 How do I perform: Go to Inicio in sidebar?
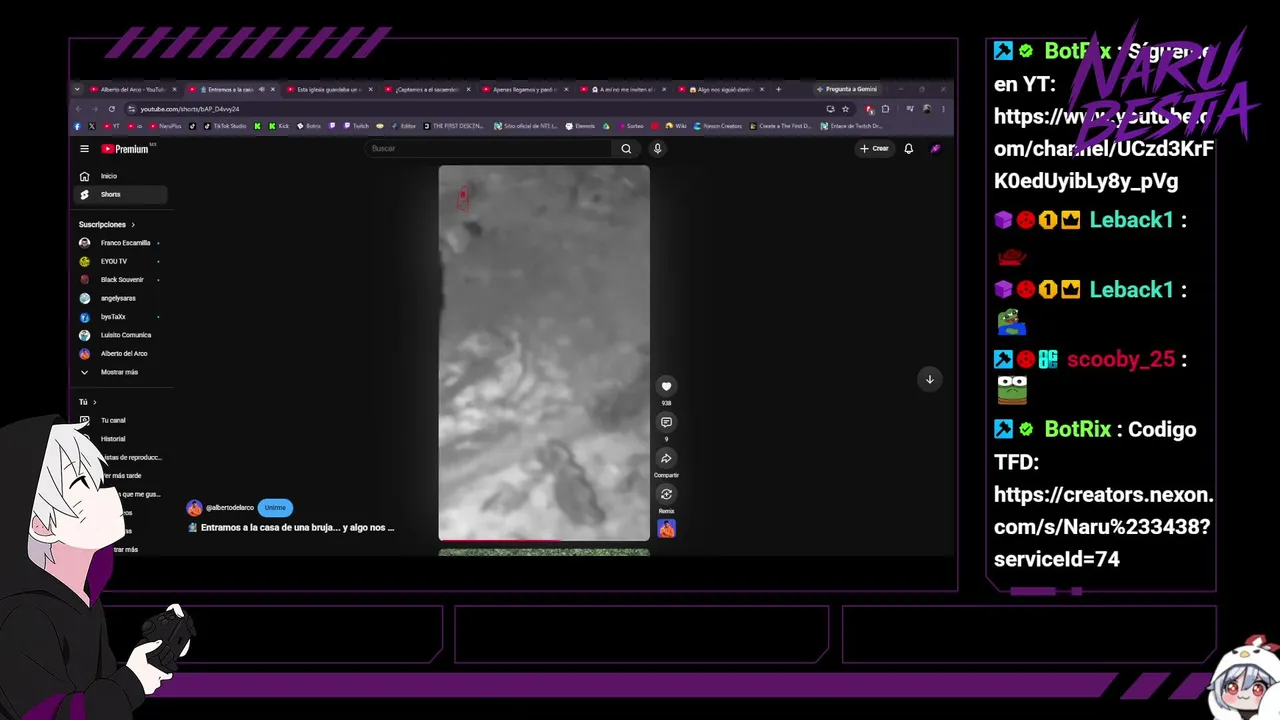[122, 176]
